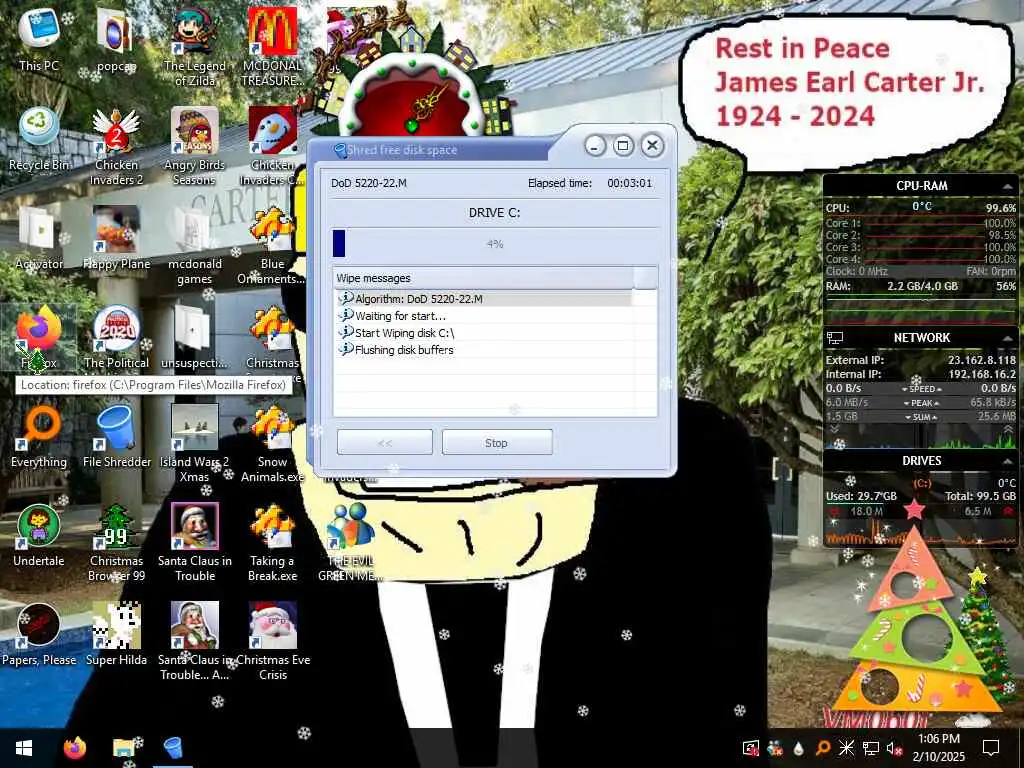Launch the Undertale shortcut
This screenshot has height=768, width=1024.
39,536
